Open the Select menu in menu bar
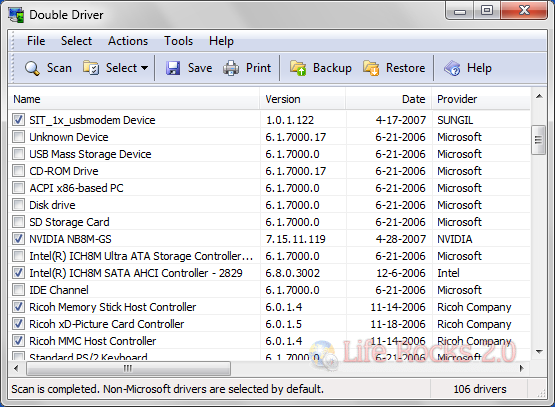 (x=76, y=41)
